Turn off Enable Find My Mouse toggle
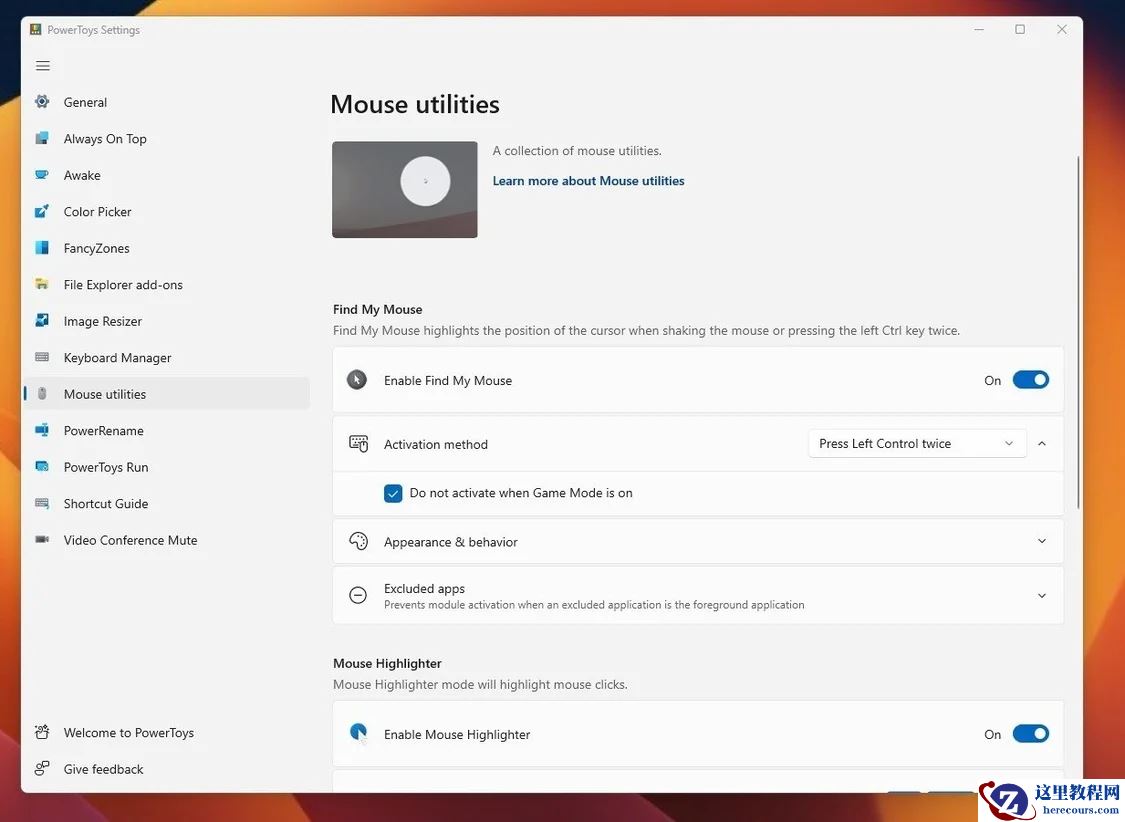 tap(1030, 380)
